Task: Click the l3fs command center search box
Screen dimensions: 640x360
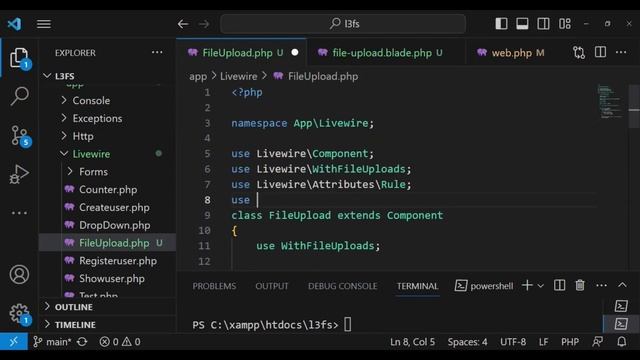Action: click(x=343, y=24)
